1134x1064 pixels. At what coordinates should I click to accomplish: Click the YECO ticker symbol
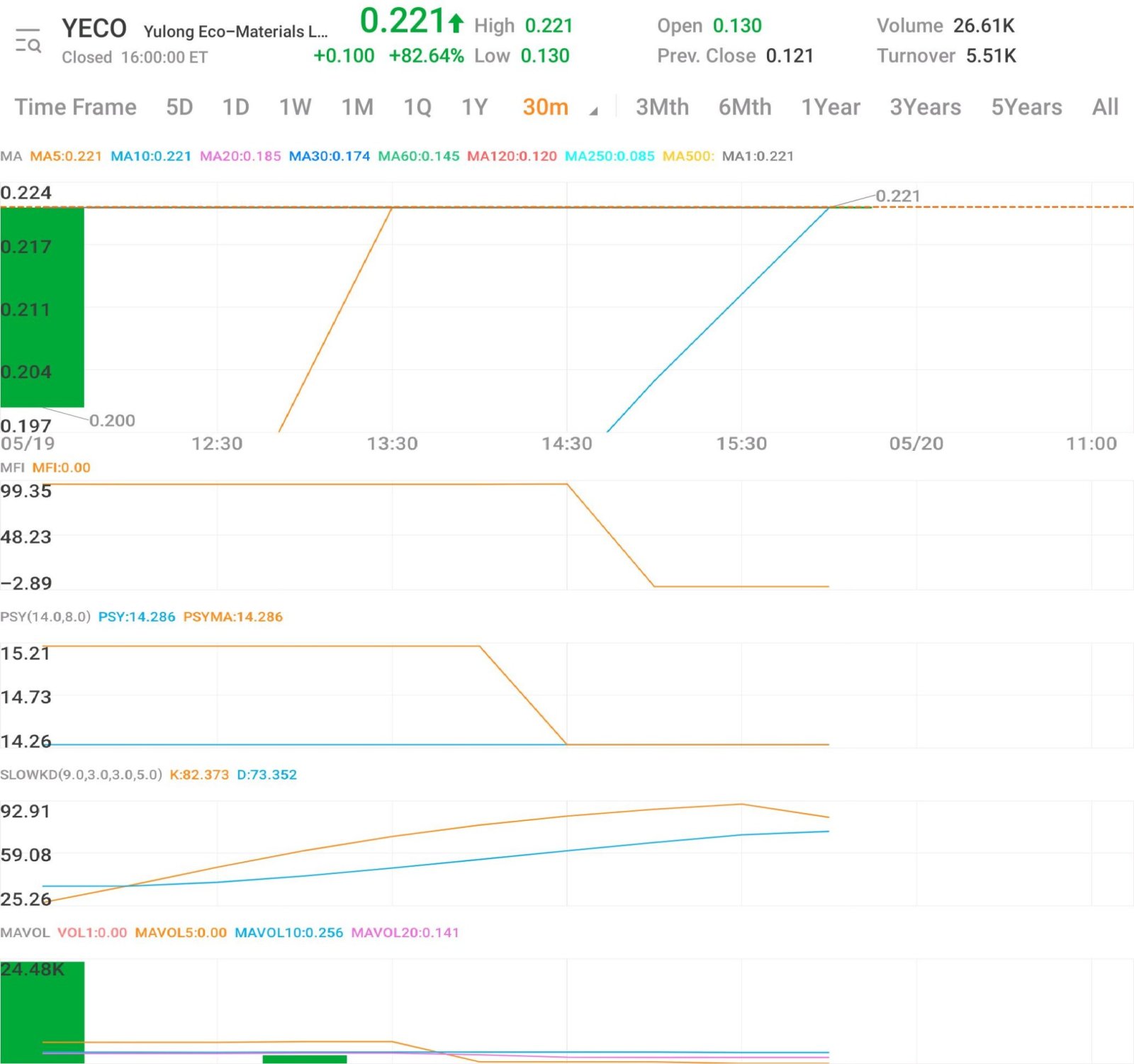tap(94, 29)
